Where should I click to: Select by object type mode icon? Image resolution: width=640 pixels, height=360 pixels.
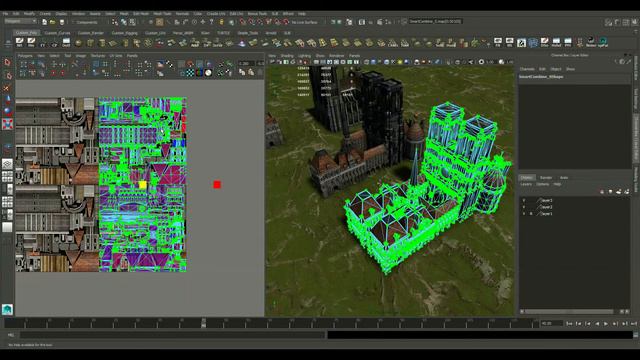pos(124,22)
